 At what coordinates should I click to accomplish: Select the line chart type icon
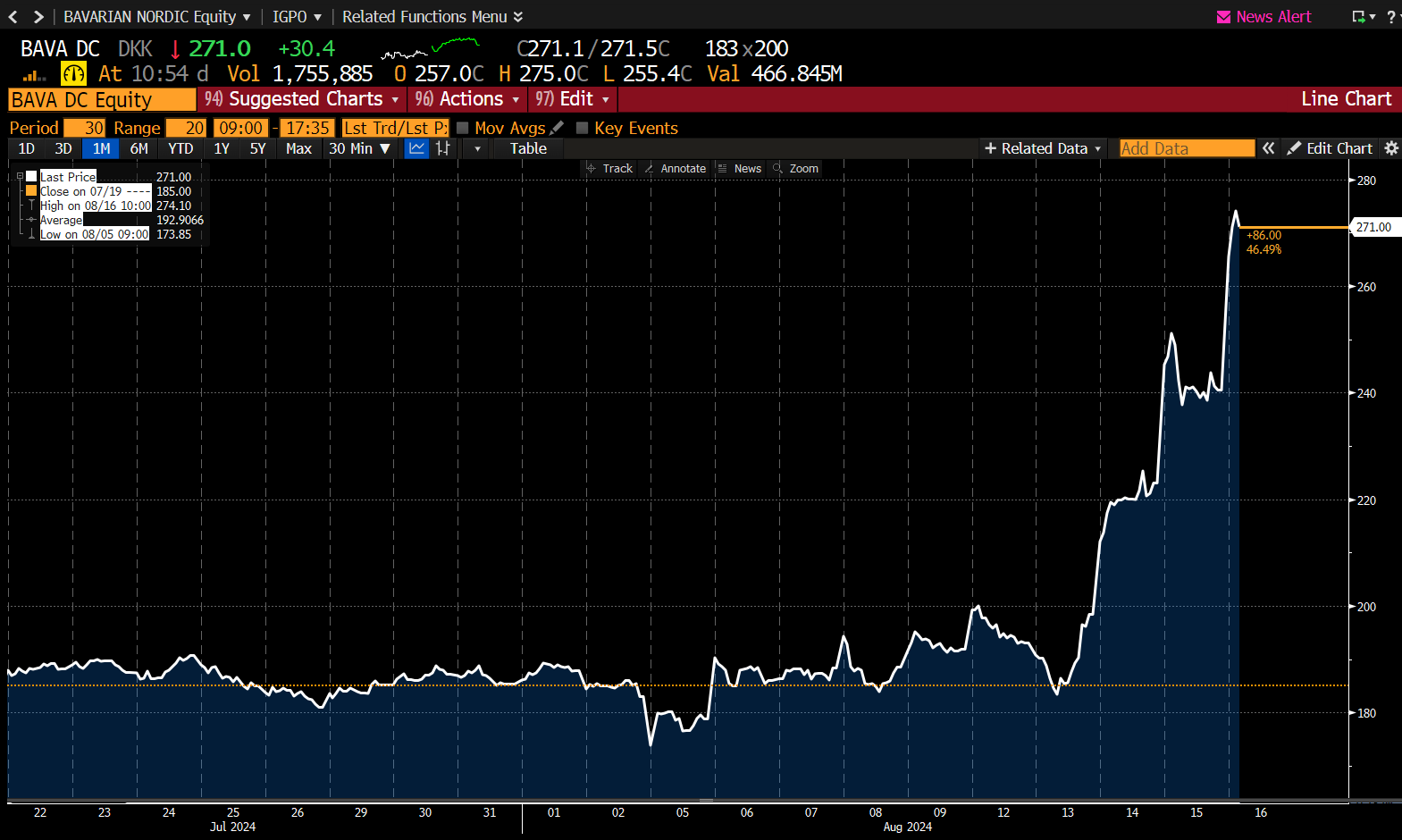416,148
